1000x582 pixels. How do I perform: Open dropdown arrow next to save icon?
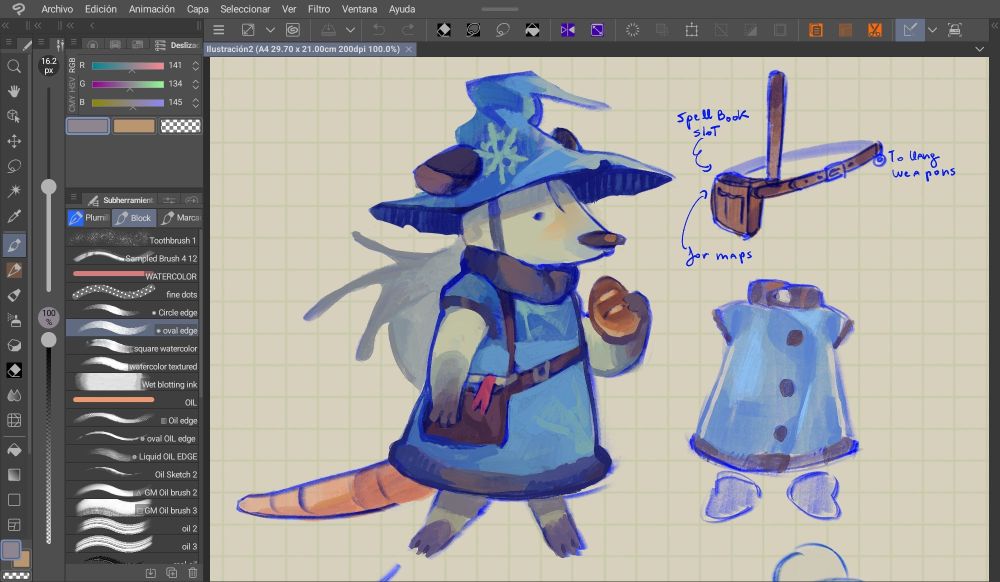click(x=350, y=30)
